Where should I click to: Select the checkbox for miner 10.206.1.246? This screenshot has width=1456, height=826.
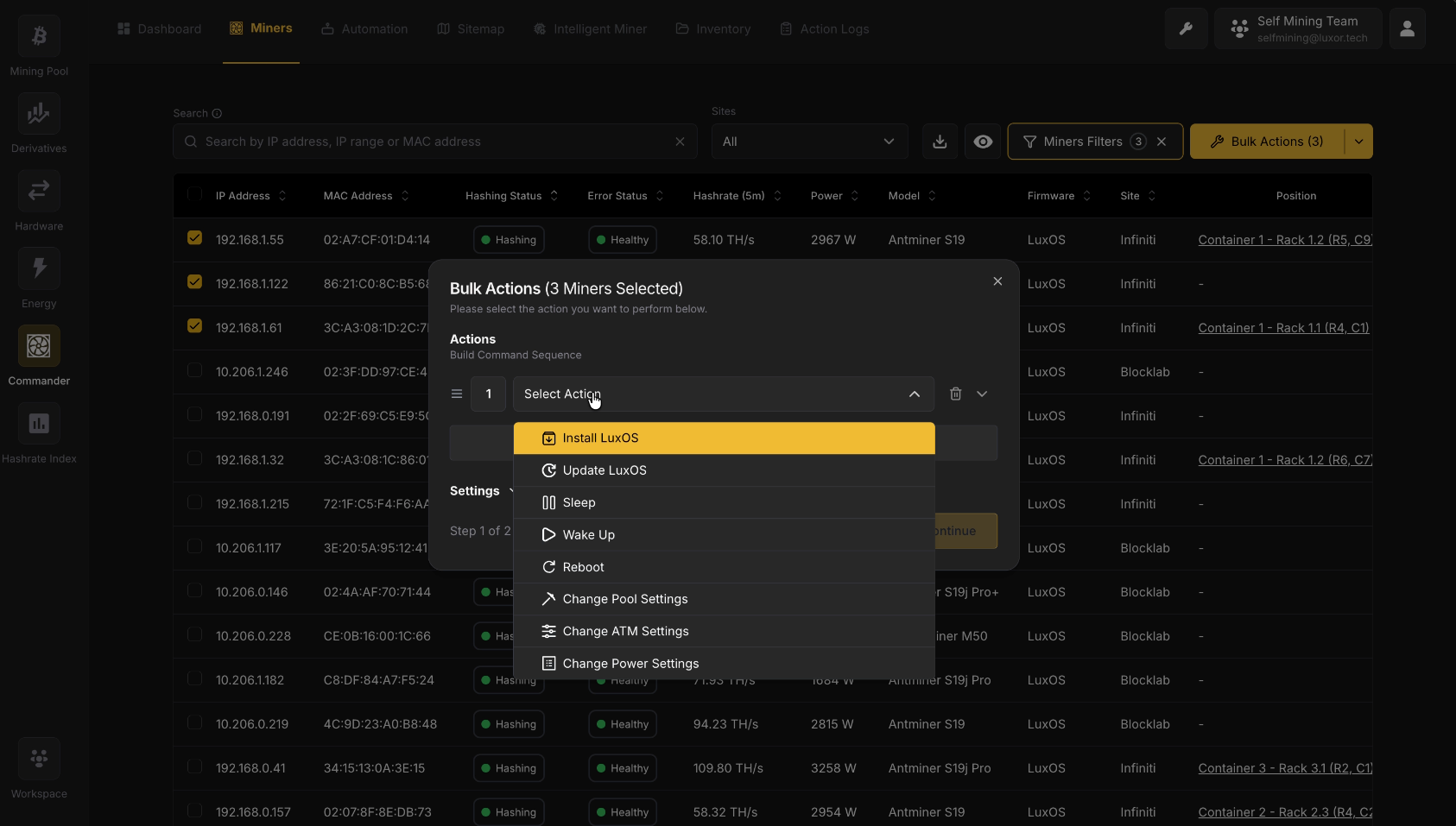click(x=194, y=369)
